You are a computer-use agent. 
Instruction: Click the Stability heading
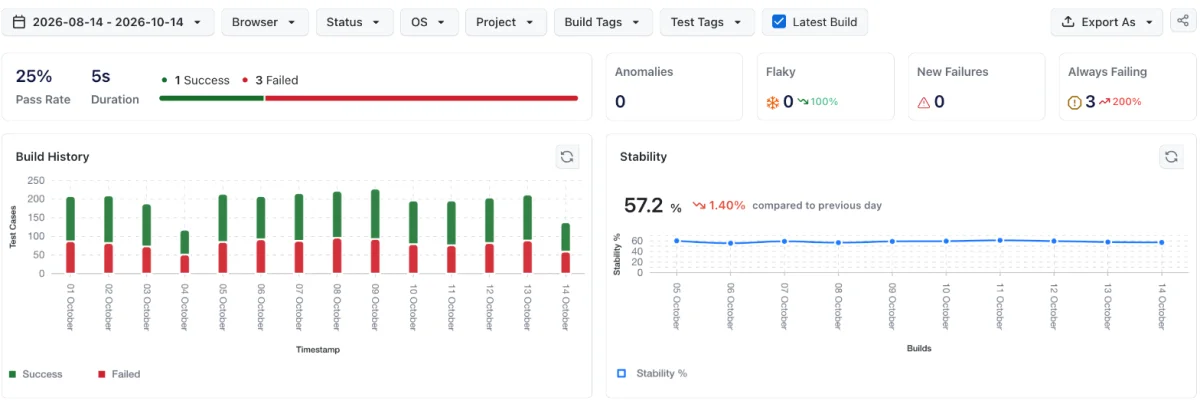click(x=643, y=157)
